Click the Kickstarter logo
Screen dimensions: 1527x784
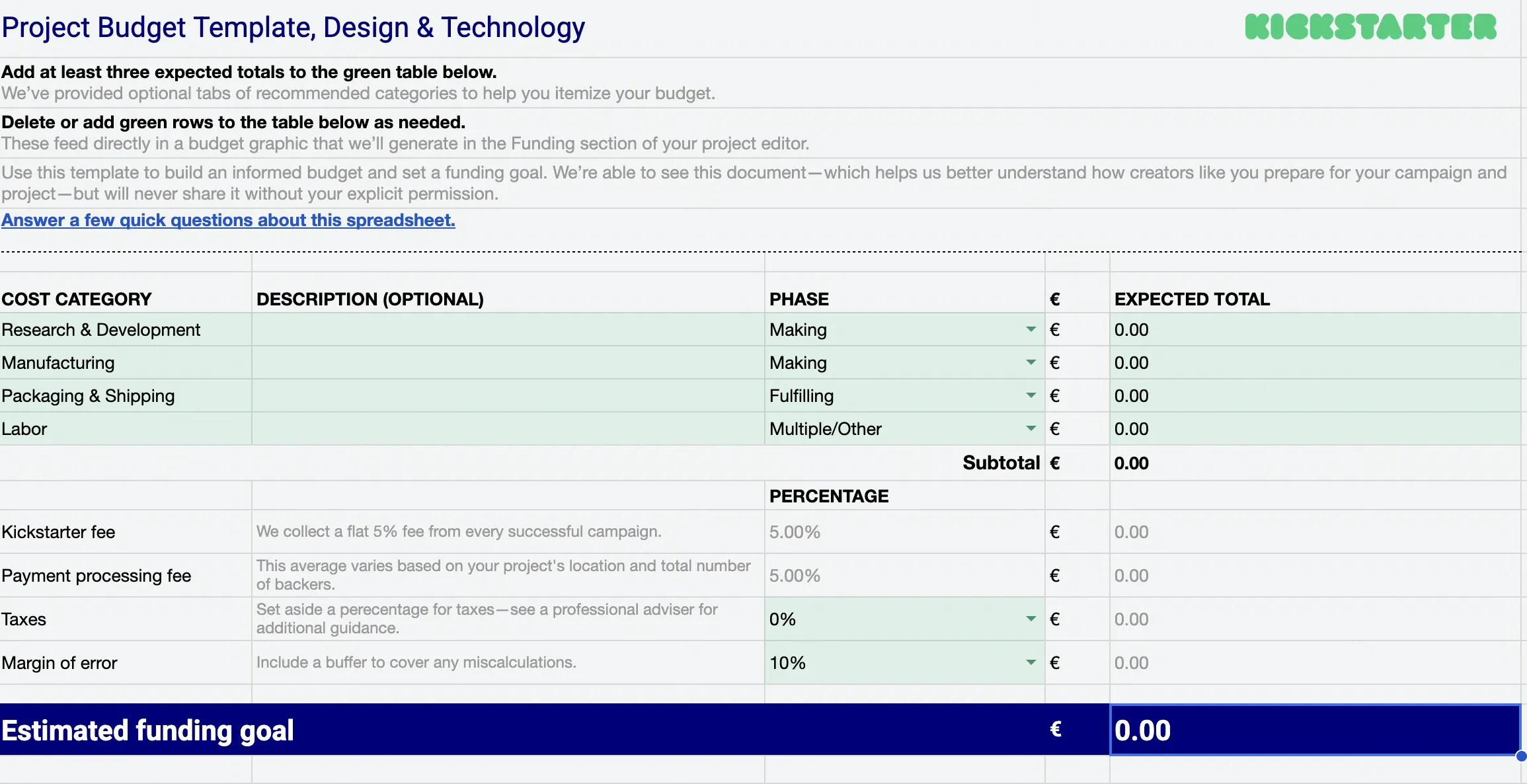(1370, 27)
